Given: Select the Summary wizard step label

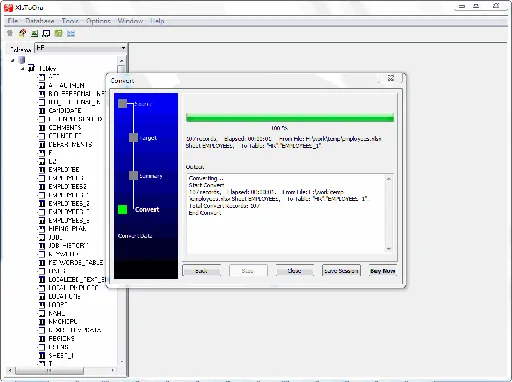Looking at the screenshot, I should 151,176.
